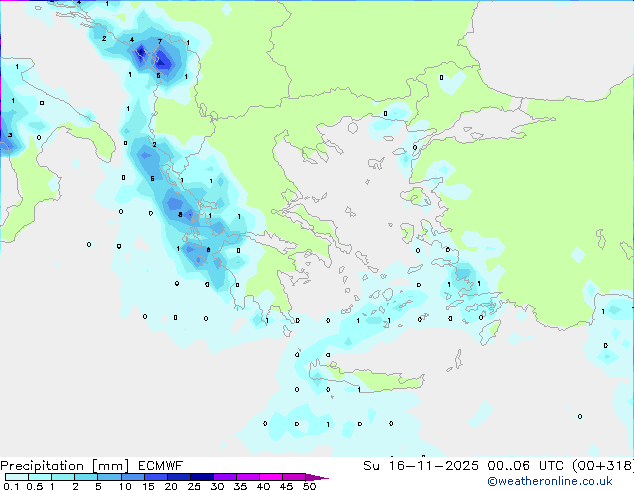Pick the 40–45 mm magenta legend swatch
The image size is (634, 490).
pos(271,477)
